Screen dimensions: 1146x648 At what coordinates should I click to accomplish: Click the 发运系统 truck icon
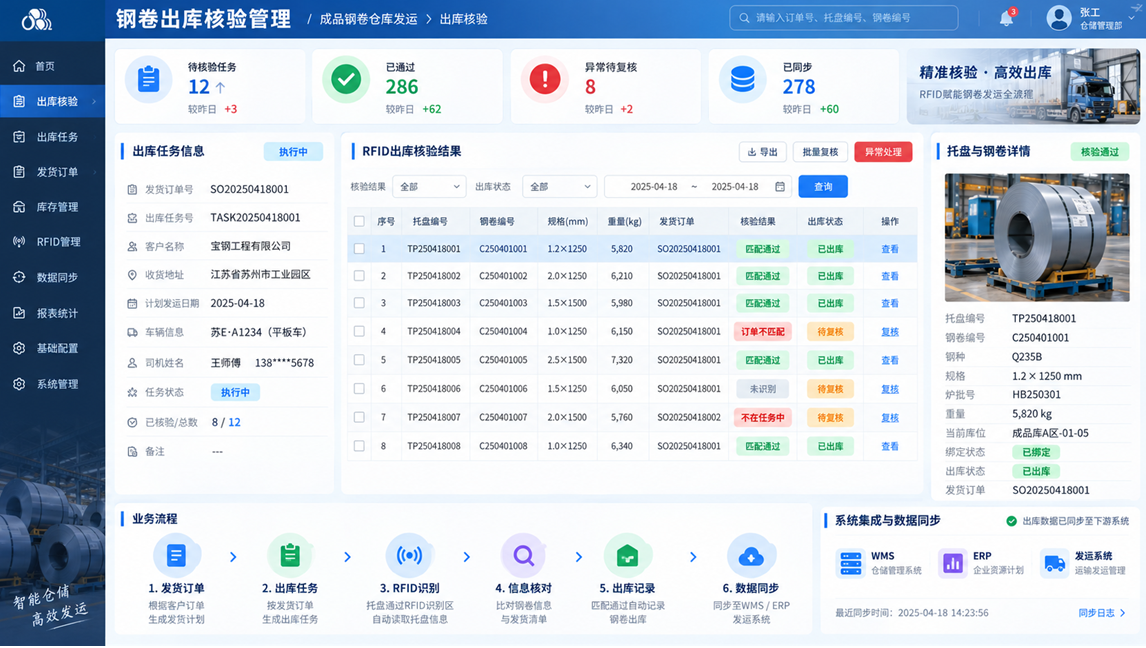pos(1054,563)
